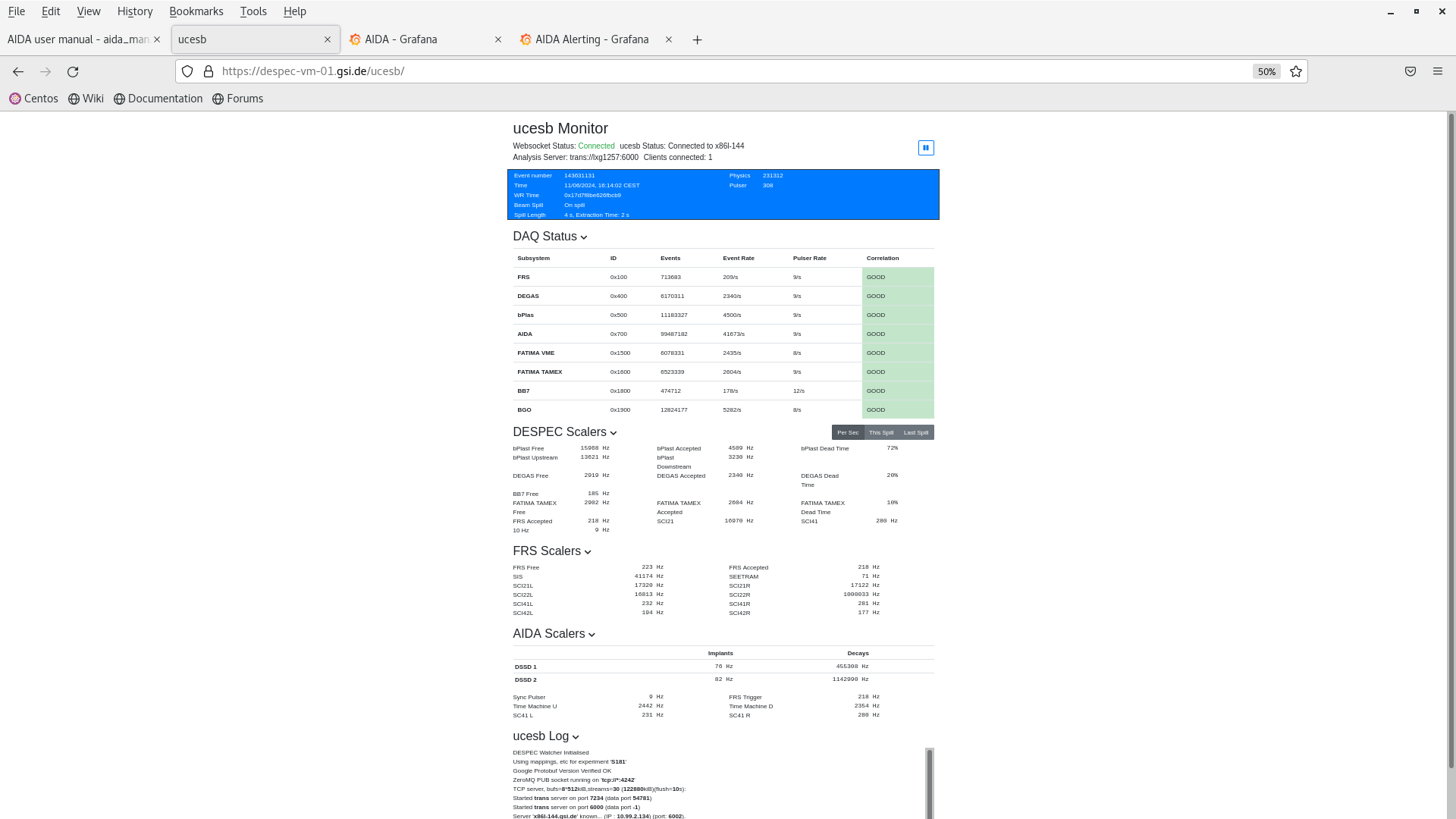Click the browser refresh icon
Viewport: 1456px width, 819px height.
(73, 71)
